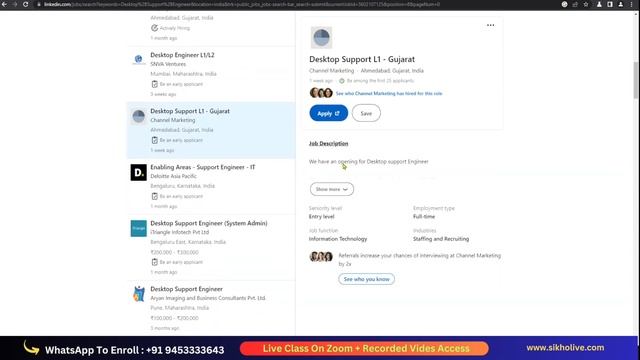Click the share icon in the address bar
The image size is (640, 360).
click(x=575, y=4)
